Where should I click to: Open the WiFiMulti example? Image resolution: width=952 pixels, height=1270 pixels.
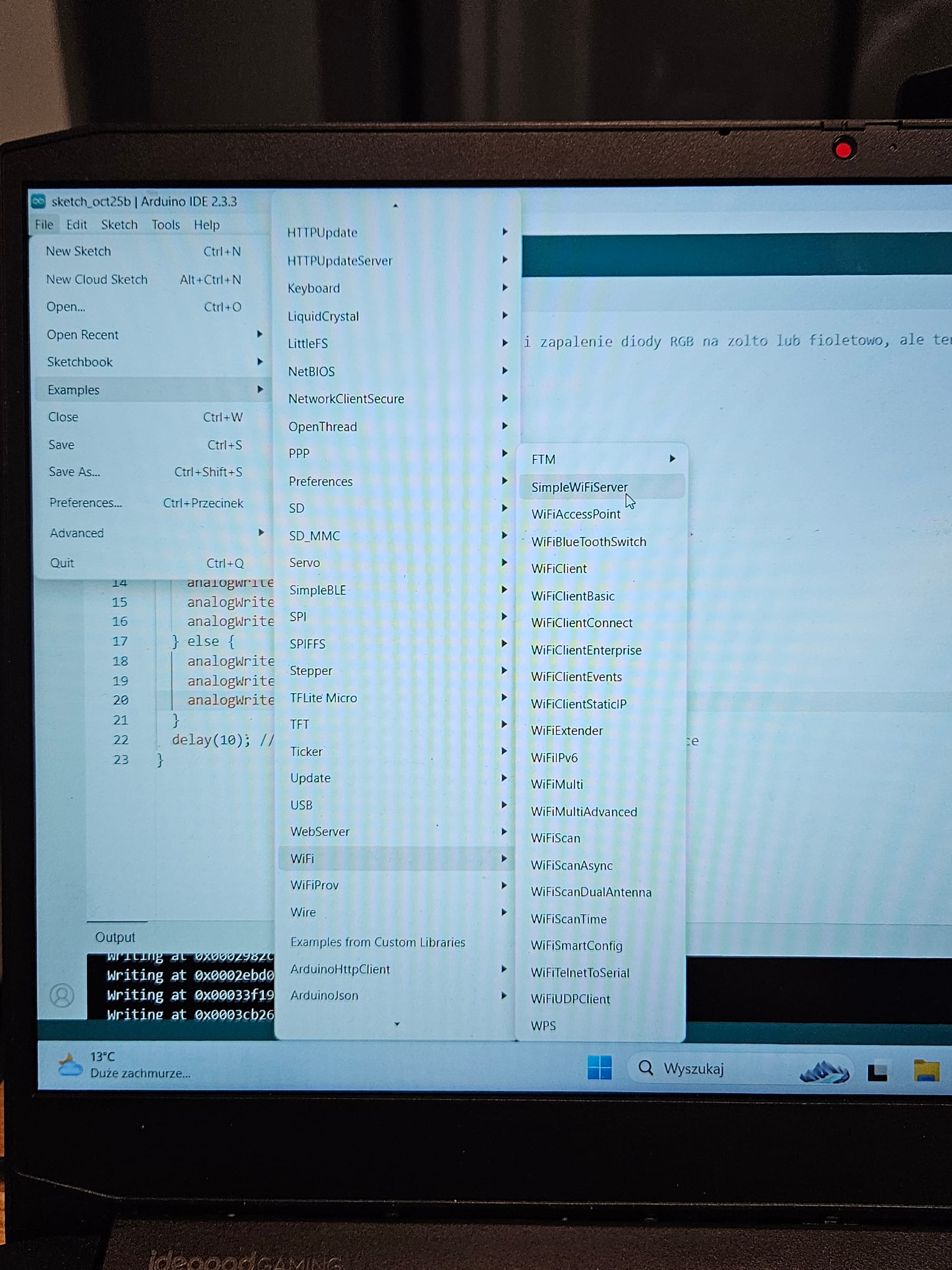click(x=601, y=784)
